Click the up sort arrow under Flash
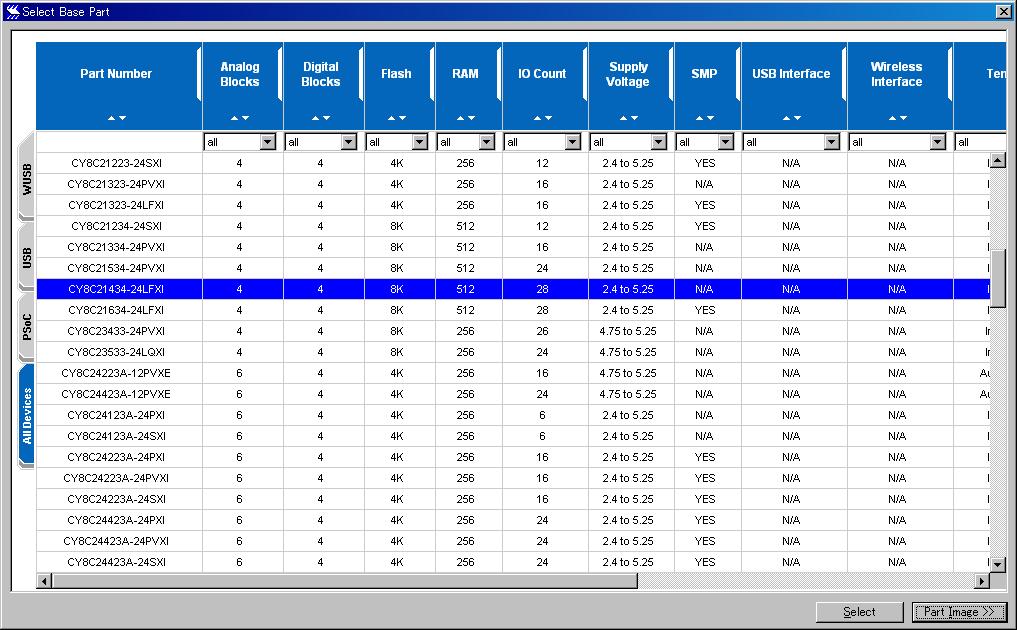1017x630 pixels. coord(391,118)
